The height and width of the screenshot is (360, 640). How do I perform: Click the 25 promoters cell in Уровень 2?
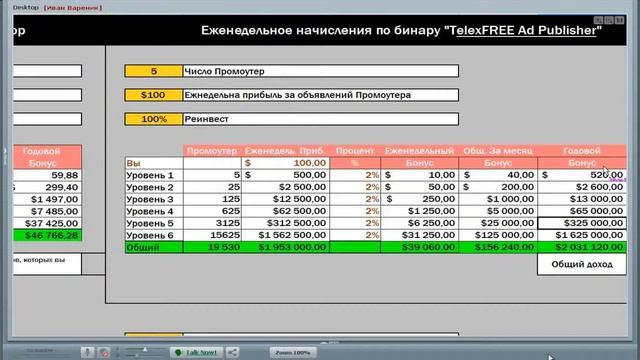(x=212, y=187)
